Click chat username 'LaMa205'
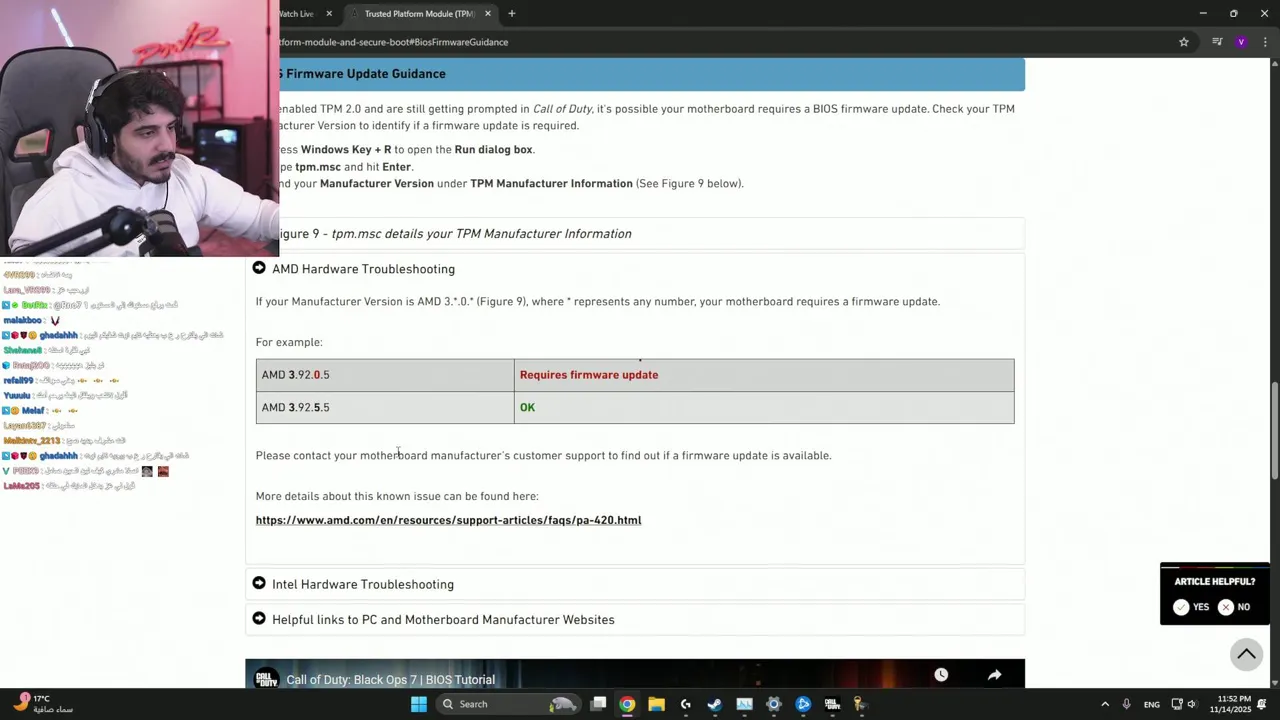Screen dimensions: 1280x720 coord(21,486)
